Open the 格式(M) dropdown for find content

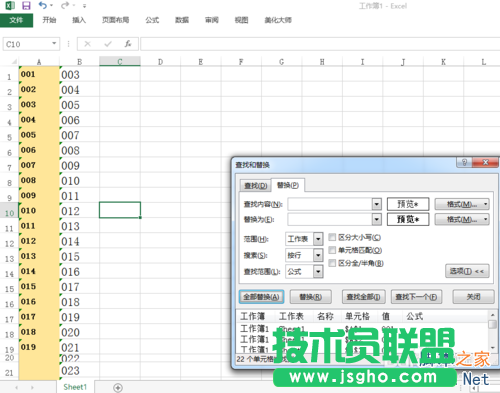click(462, 204)
